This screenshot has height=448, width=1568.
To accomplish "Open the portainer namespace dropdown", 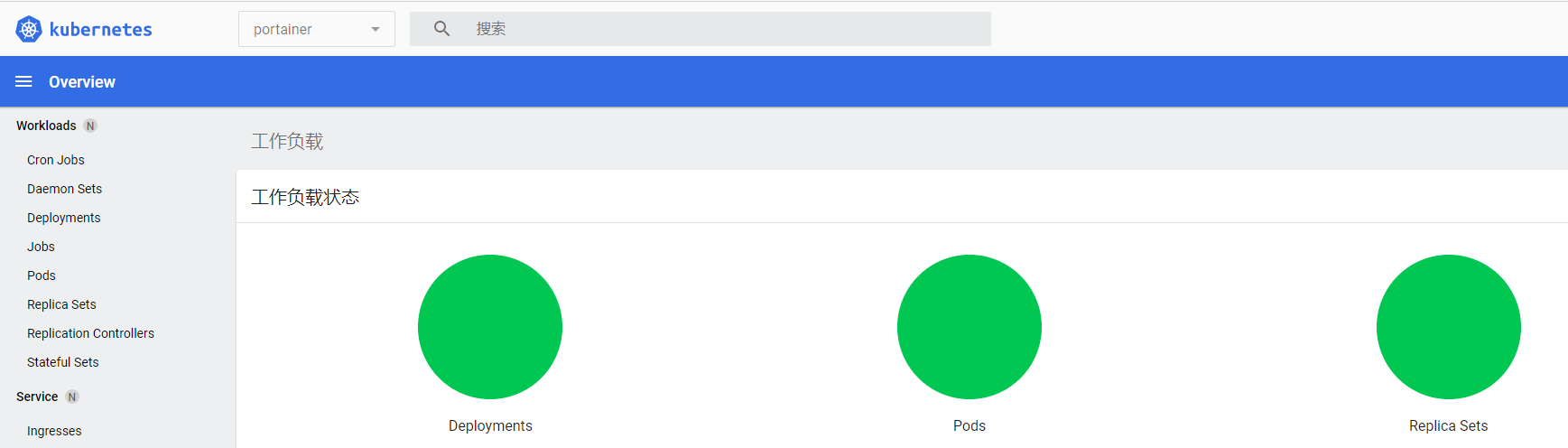I will coord(307,29).
